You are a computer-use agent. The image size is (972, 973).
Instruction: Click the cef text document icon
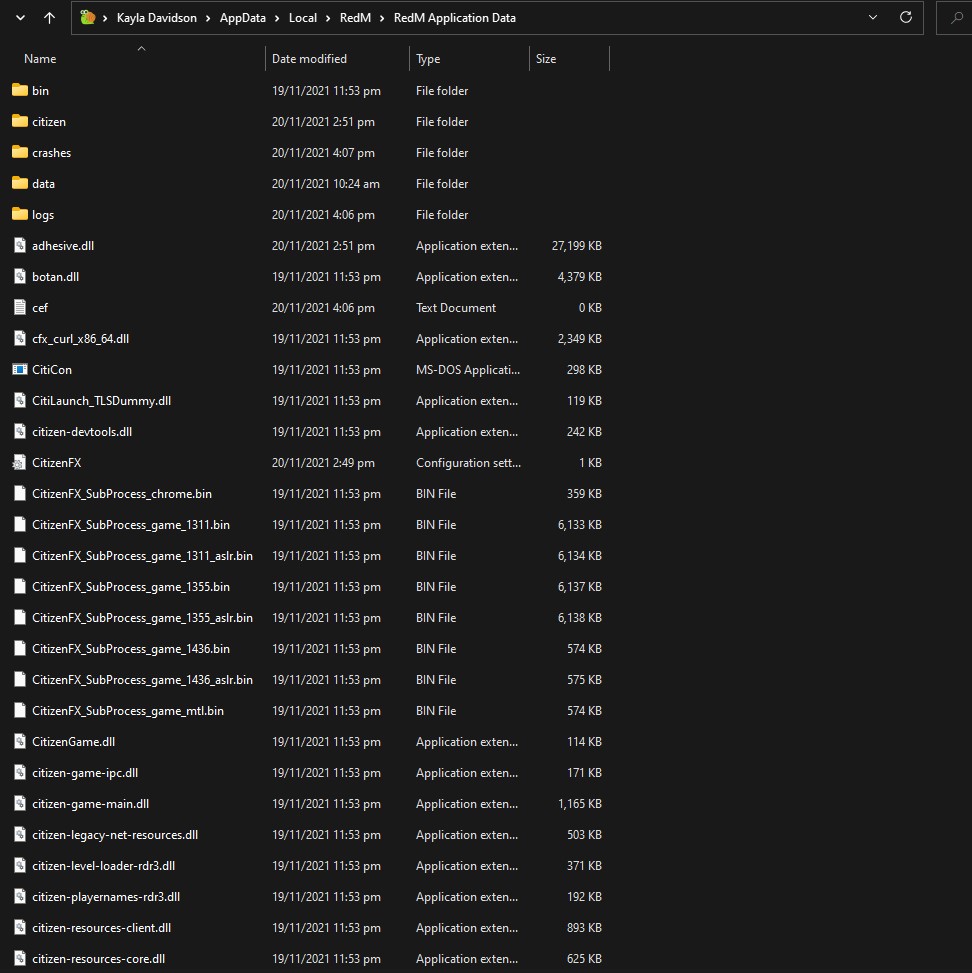[x=20, y=307]
